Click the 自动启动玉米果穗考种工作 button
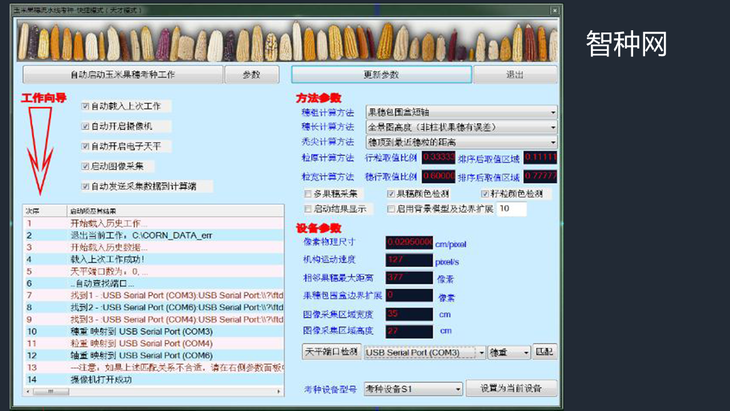This screenshot has height=411, width=730. 122,75
